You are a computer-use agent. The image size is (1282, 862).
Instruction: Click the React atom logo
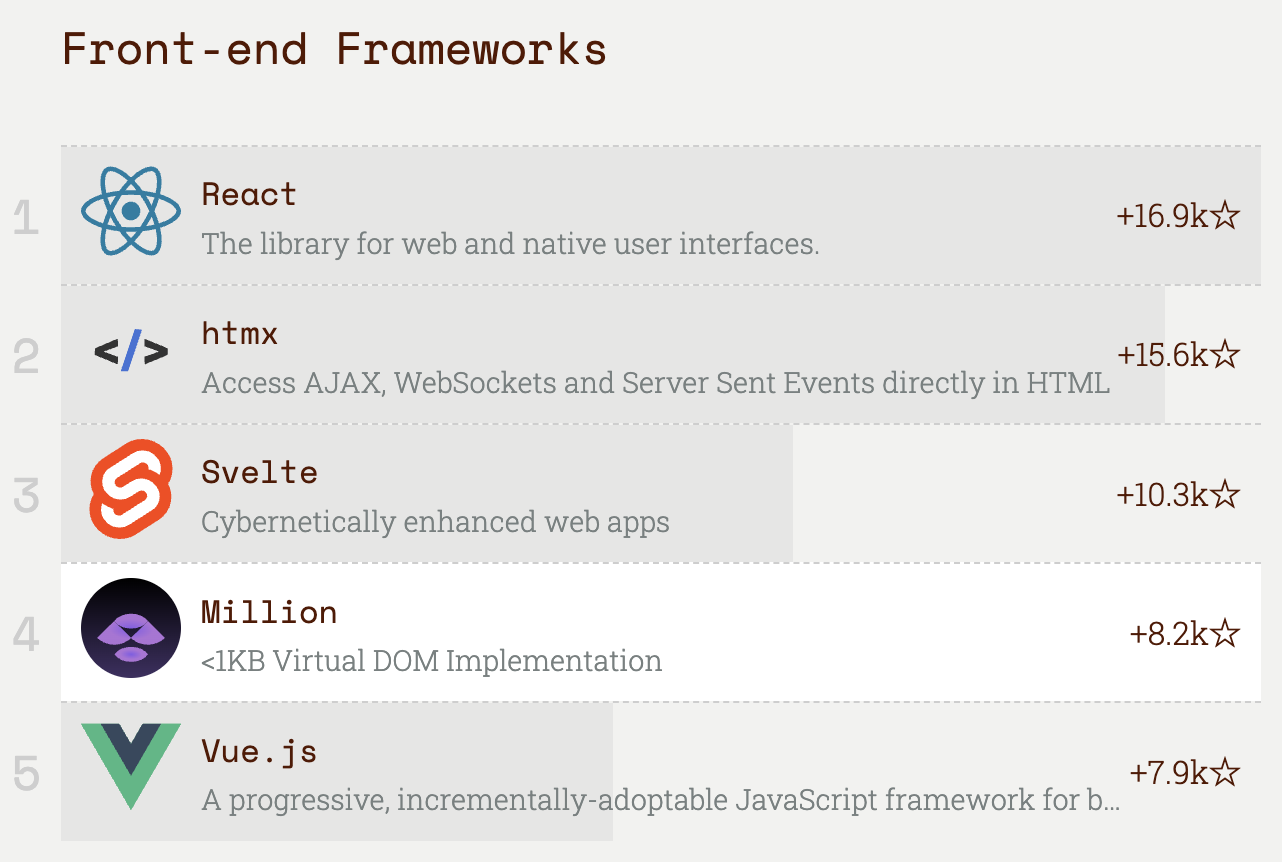tap(131, 211)
